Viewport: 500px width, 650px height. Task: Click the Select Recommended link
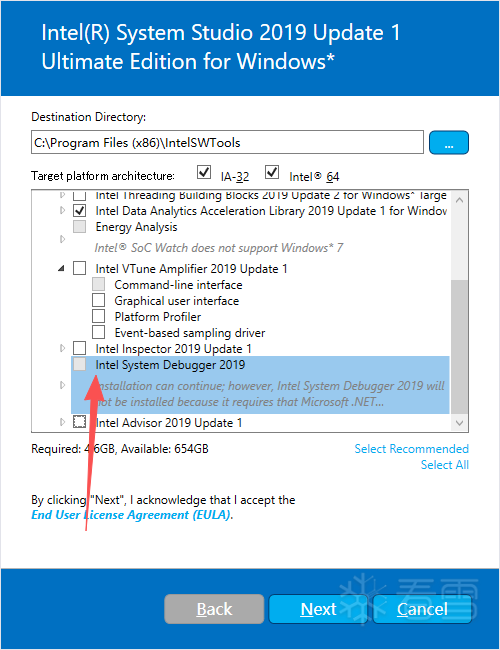point(411,449)
